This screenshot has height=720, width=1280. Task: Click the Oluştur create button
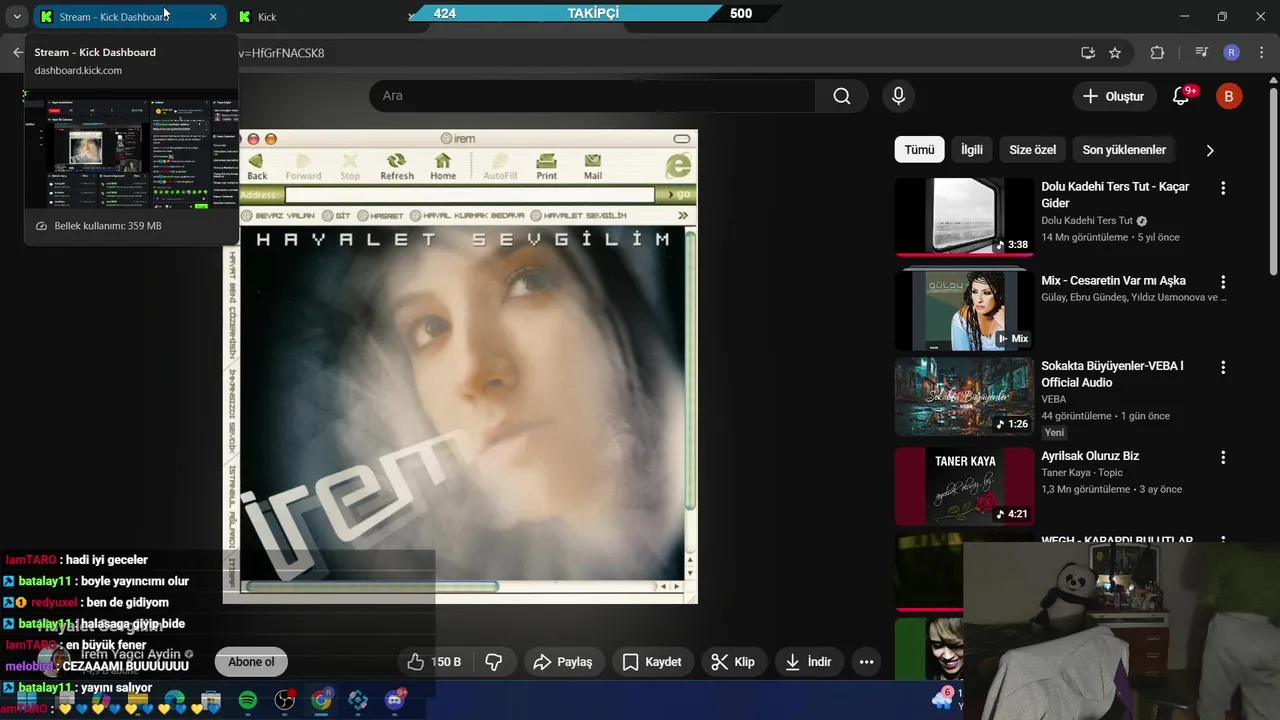[1114, 96]
